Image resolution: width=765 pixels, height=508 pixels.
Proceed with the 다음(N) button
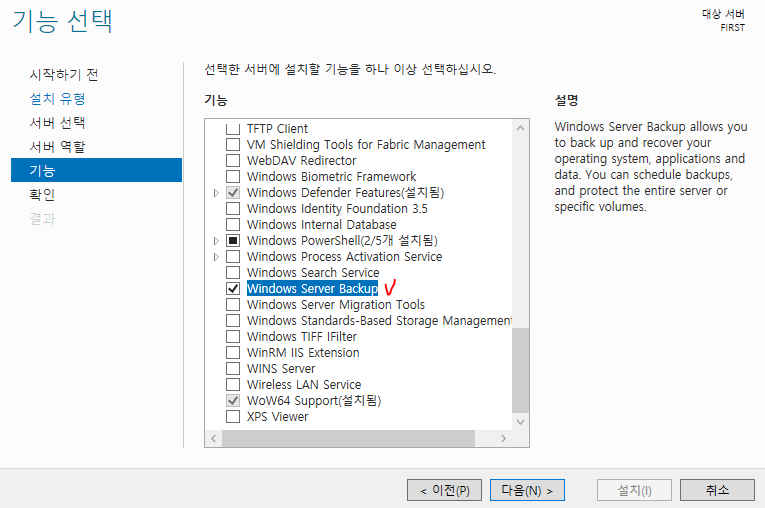[x=527, y=490]
